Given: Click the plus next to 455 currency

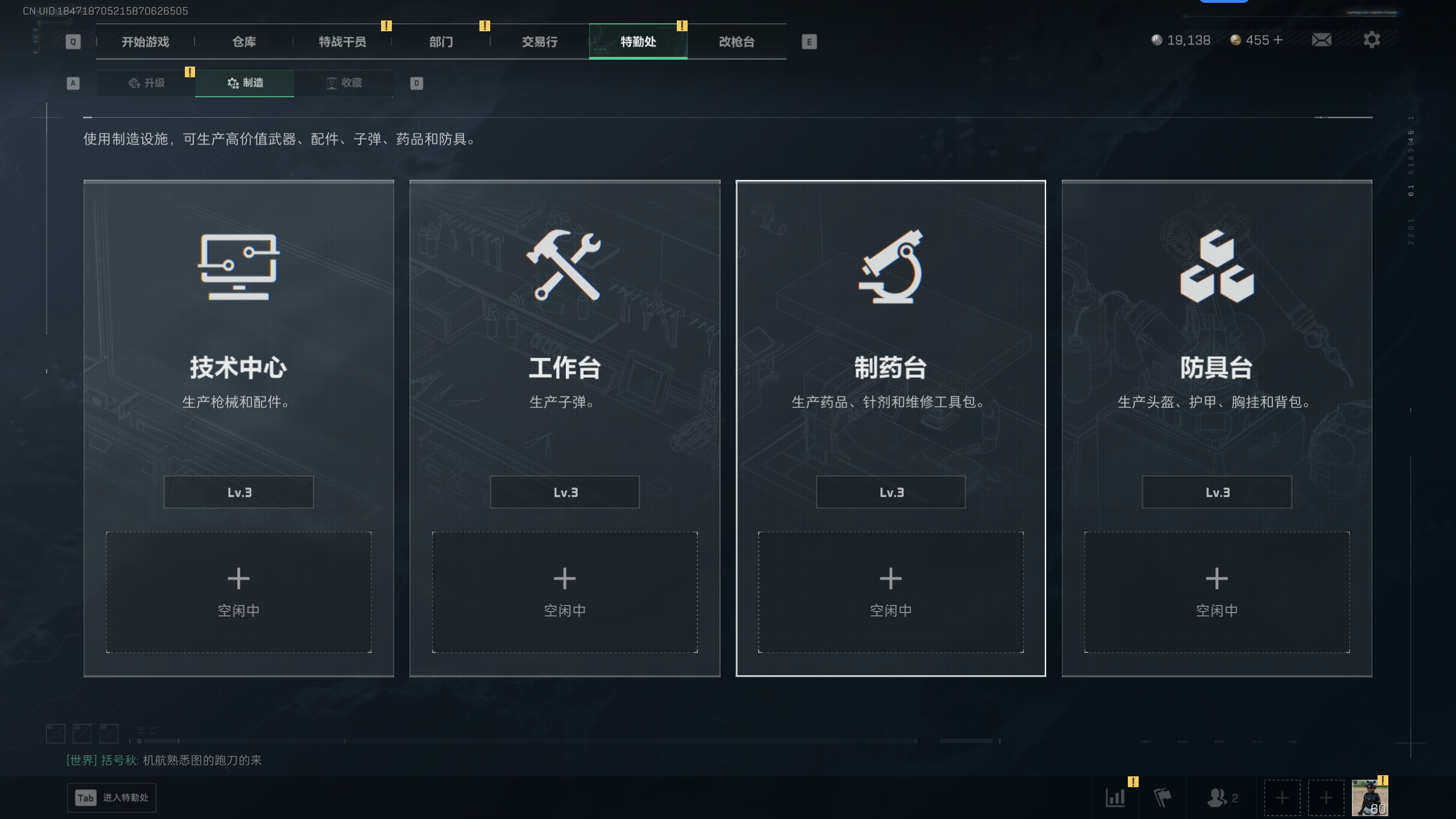Looking at the screenshot, I should tap(1279, 40).
